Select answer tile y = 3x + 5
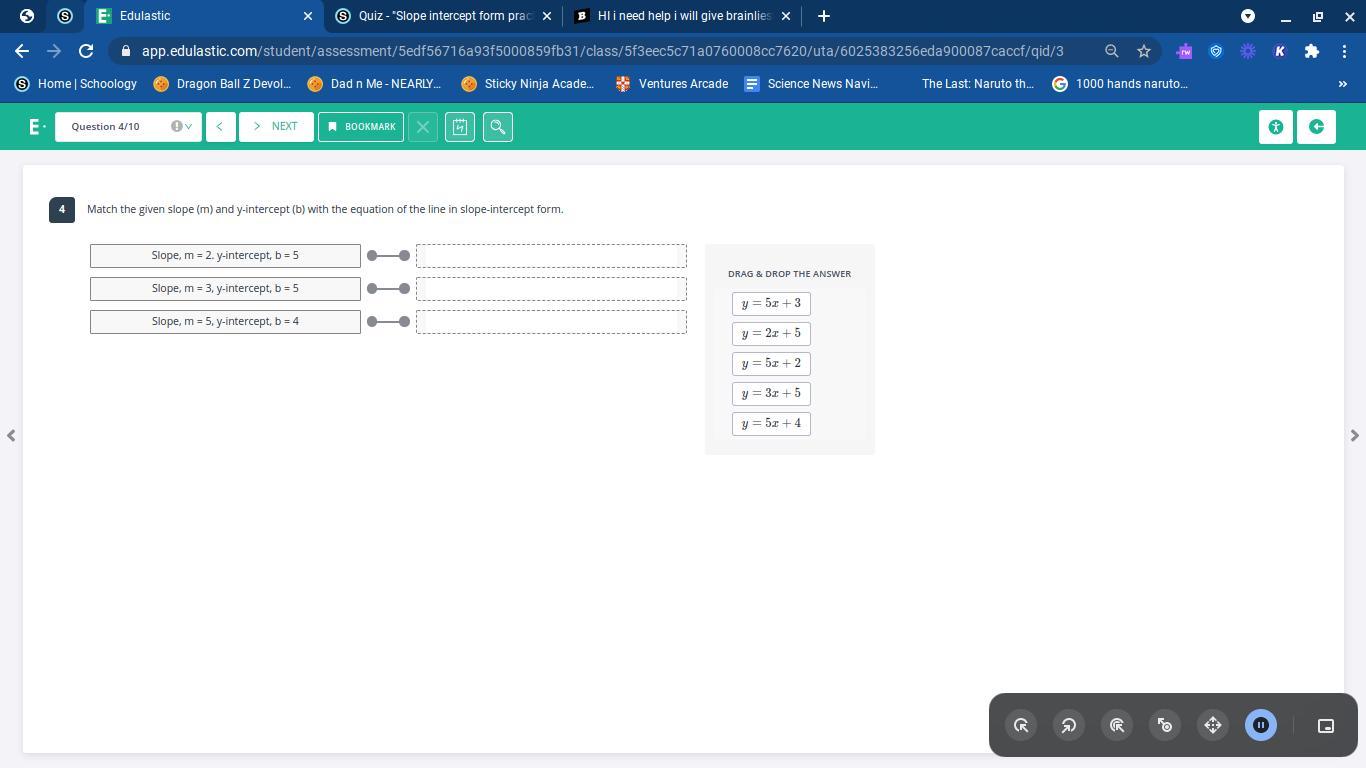The width and height of the screenshot is (1366, 768). [x=771, y=394]
